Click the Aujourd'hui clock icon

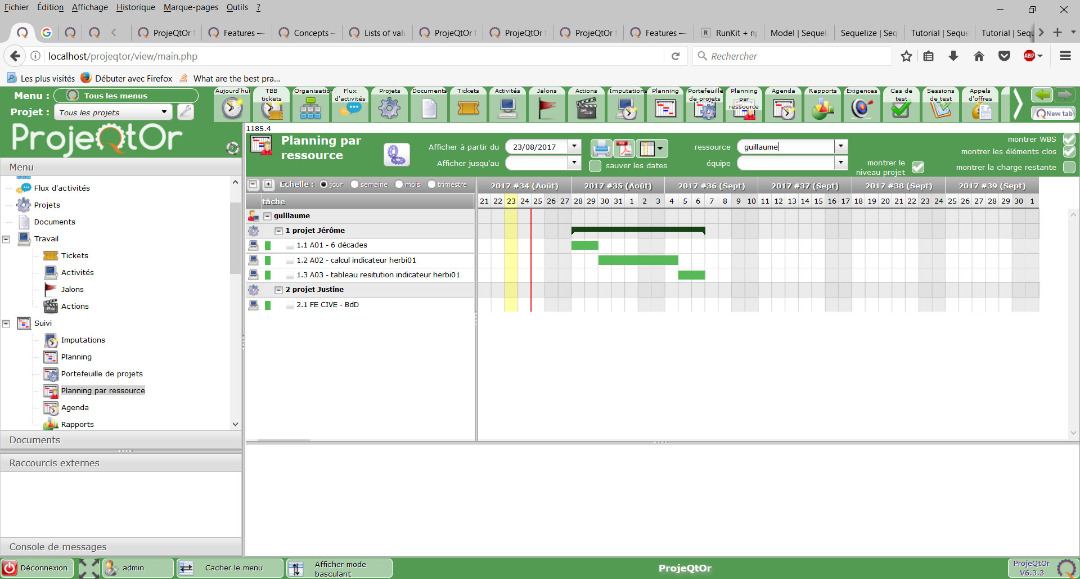click(233, 107)
